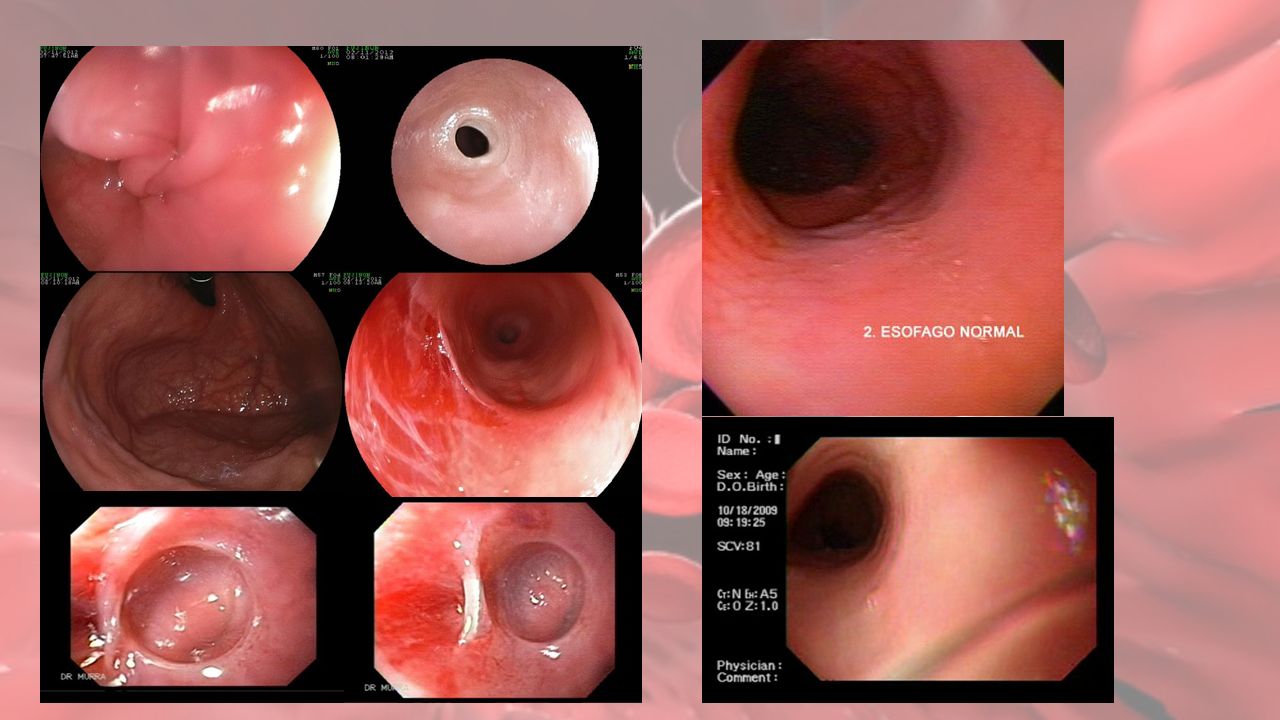The image size is (1280, 720).
Task: Click the 'ID No.' label
Action: pyautogui.click(x=744, y=439)
